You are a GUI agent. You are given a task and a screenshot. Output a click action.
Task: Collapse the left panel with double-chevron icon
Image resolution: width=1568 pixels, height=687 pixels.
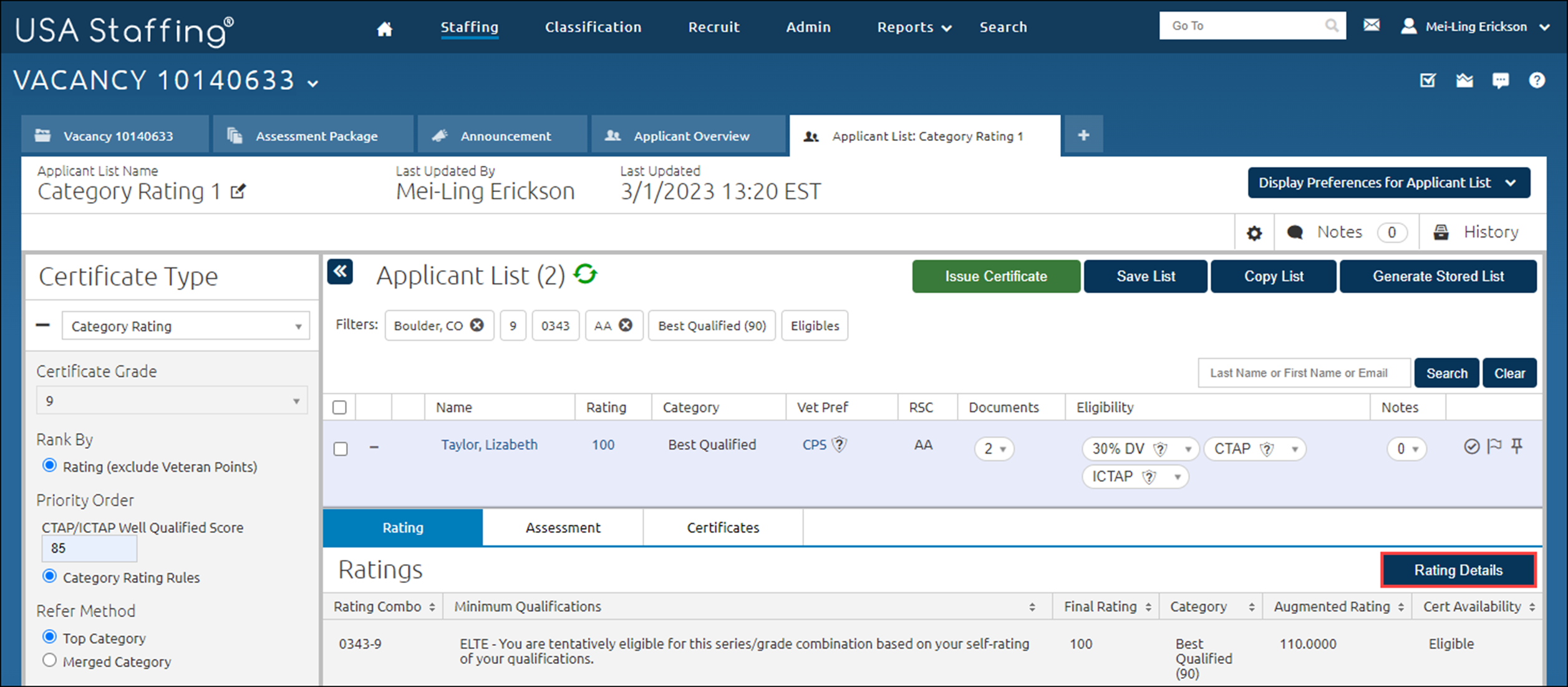(x=340, y=272)
